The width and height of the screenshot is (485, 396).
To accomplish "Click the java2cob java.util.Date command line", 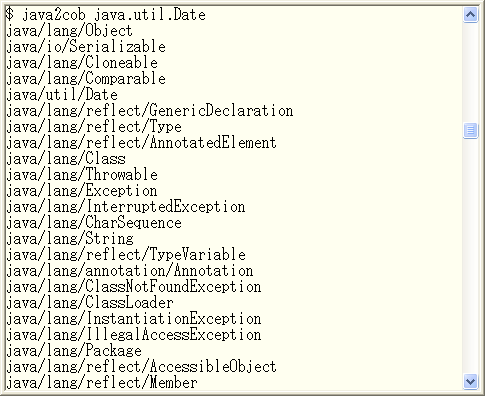I will click(x=106, y=15).
